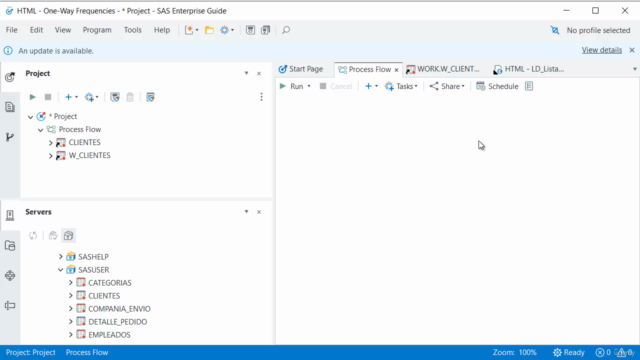The image size is (640, 360).
Task: Click the Run button in Process Flow
Action: [x=292, y=86]
